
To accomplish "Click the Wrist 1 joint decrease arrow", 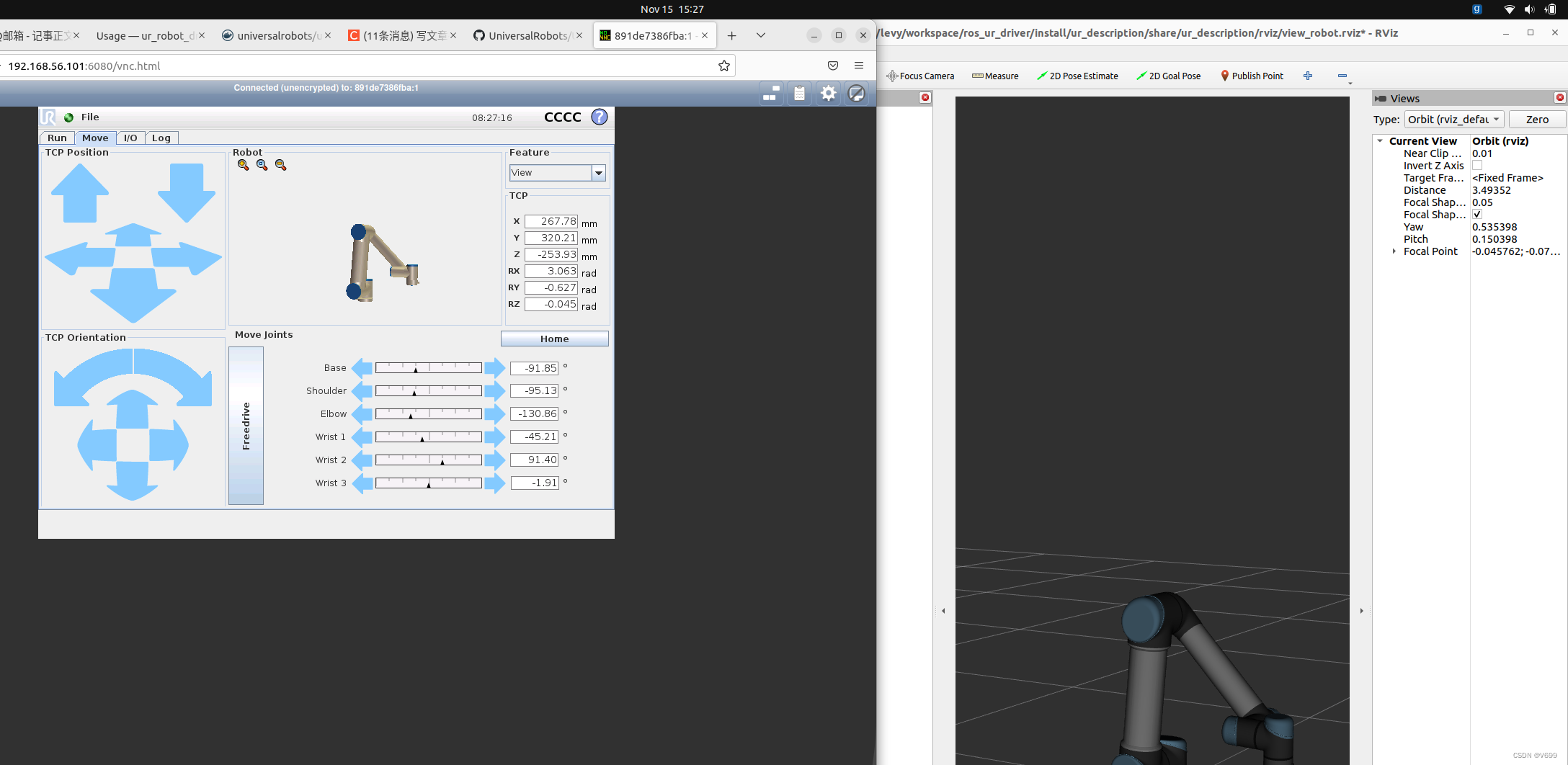I will (x=362, y=437).
